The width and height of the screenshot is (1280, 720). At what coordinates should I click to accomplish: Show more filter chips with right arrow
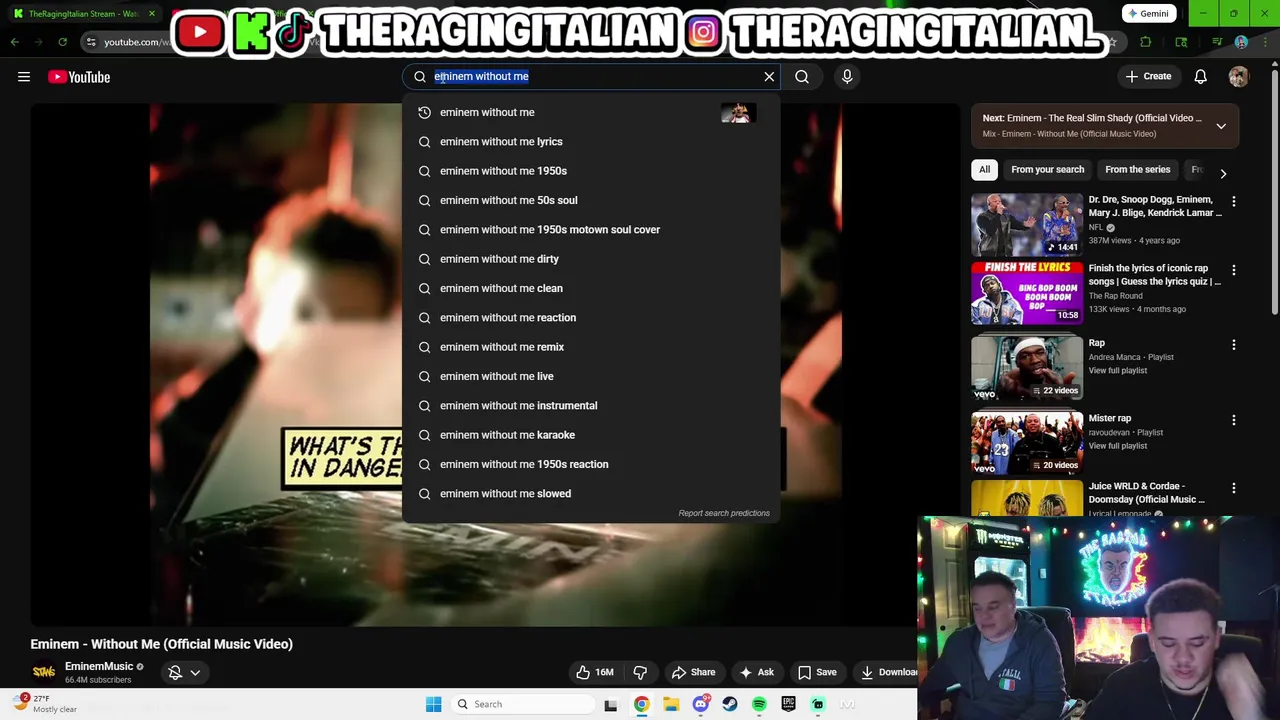(1223, 173)
